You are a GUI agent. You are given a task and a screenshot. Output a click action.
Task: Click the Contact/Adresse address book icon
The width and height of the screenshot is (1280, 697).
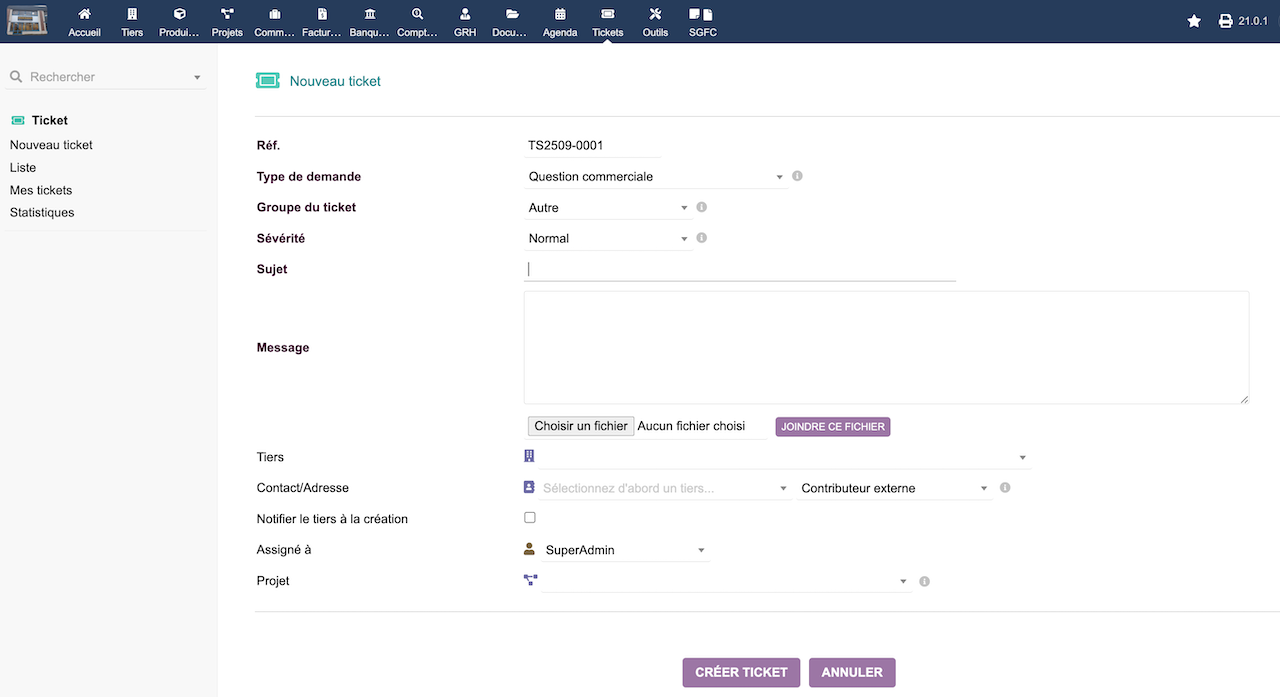click(x=530, y=487)
